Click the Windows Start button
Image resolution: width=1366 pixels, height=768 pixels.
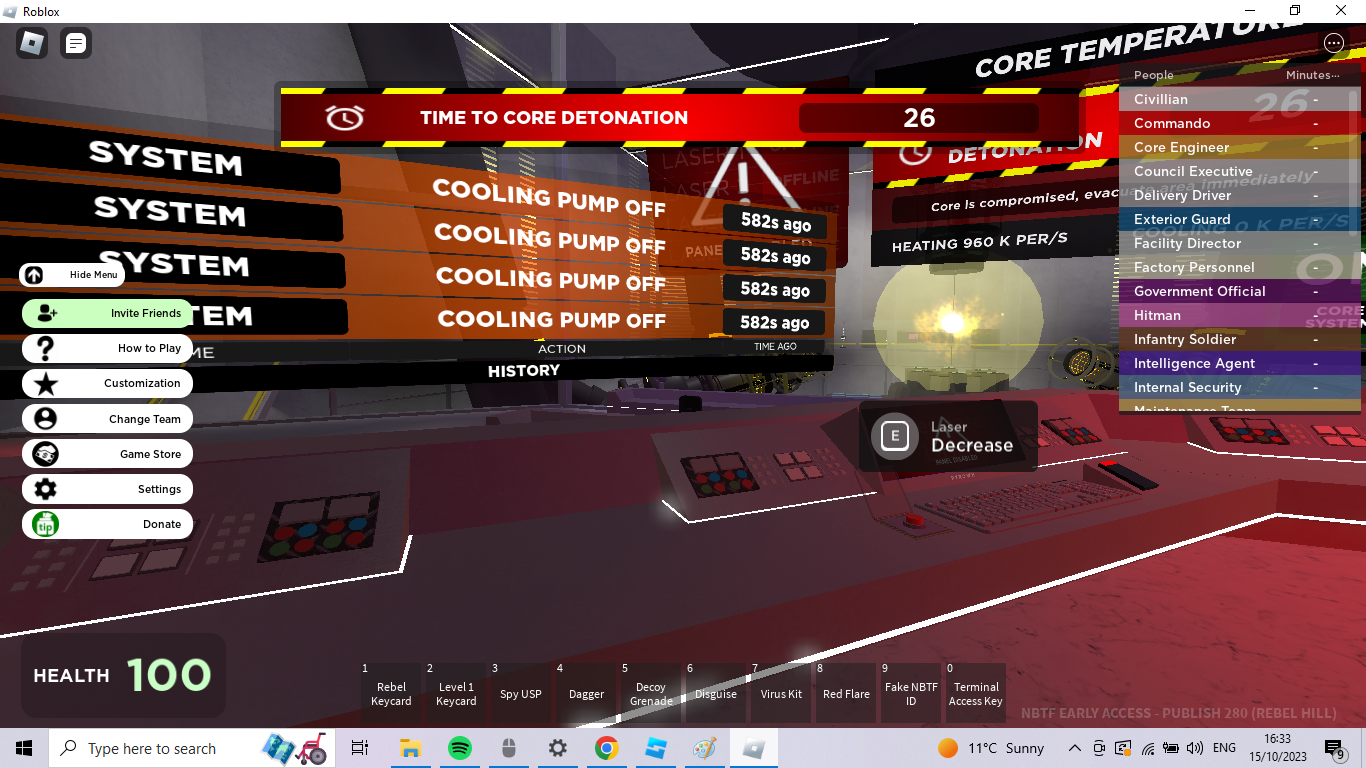[x=24, y=748]
